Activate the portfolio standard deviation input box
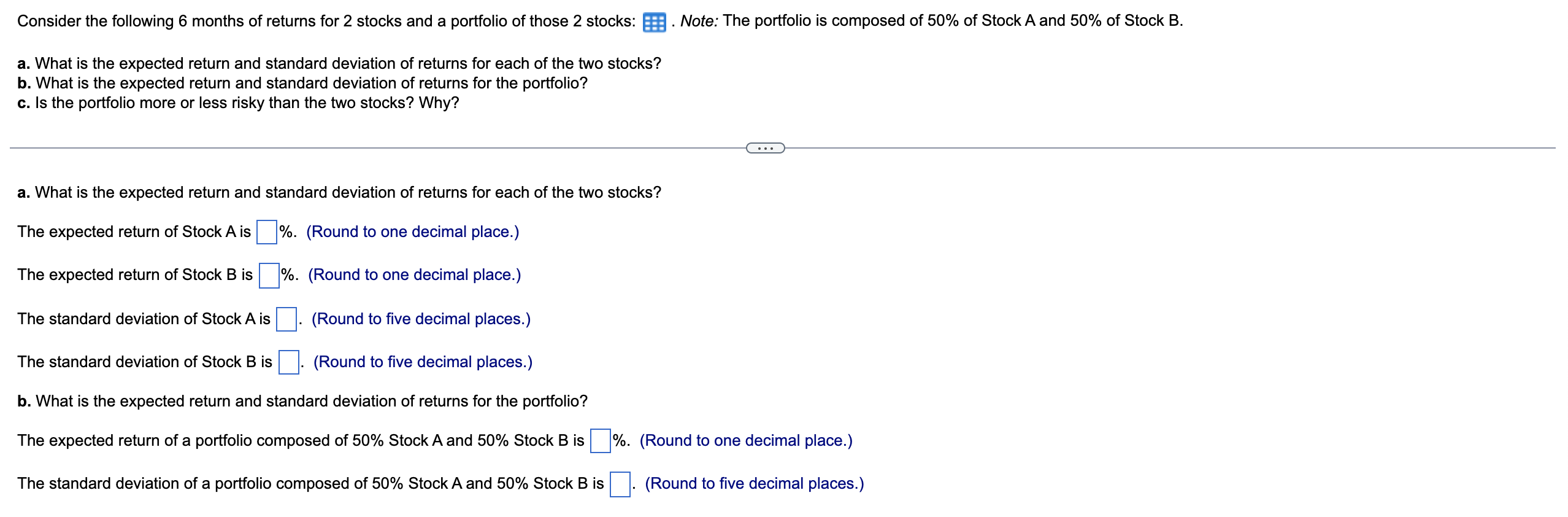The image size is (1568, 517). [x=620, y=484]
